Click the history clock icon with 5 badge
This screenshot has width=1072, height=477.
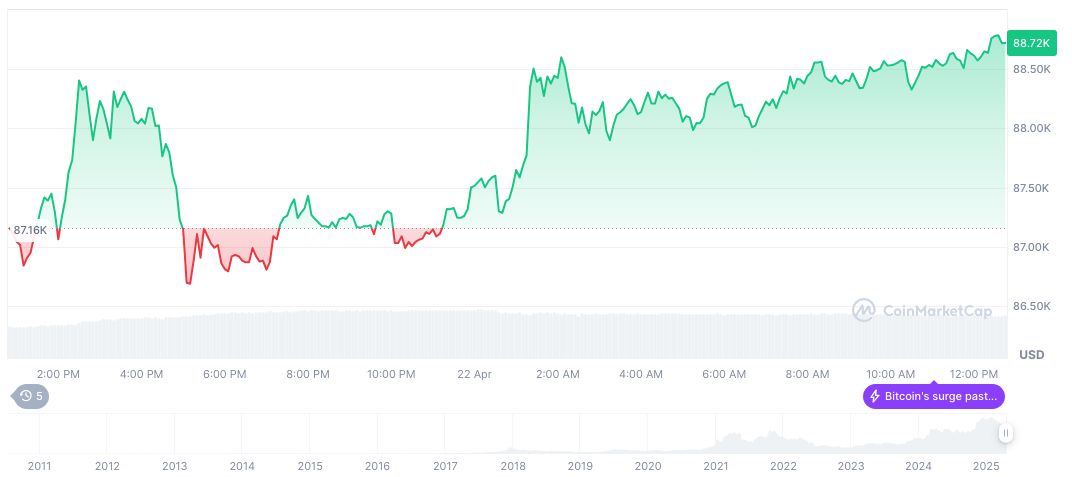[28, 396]
